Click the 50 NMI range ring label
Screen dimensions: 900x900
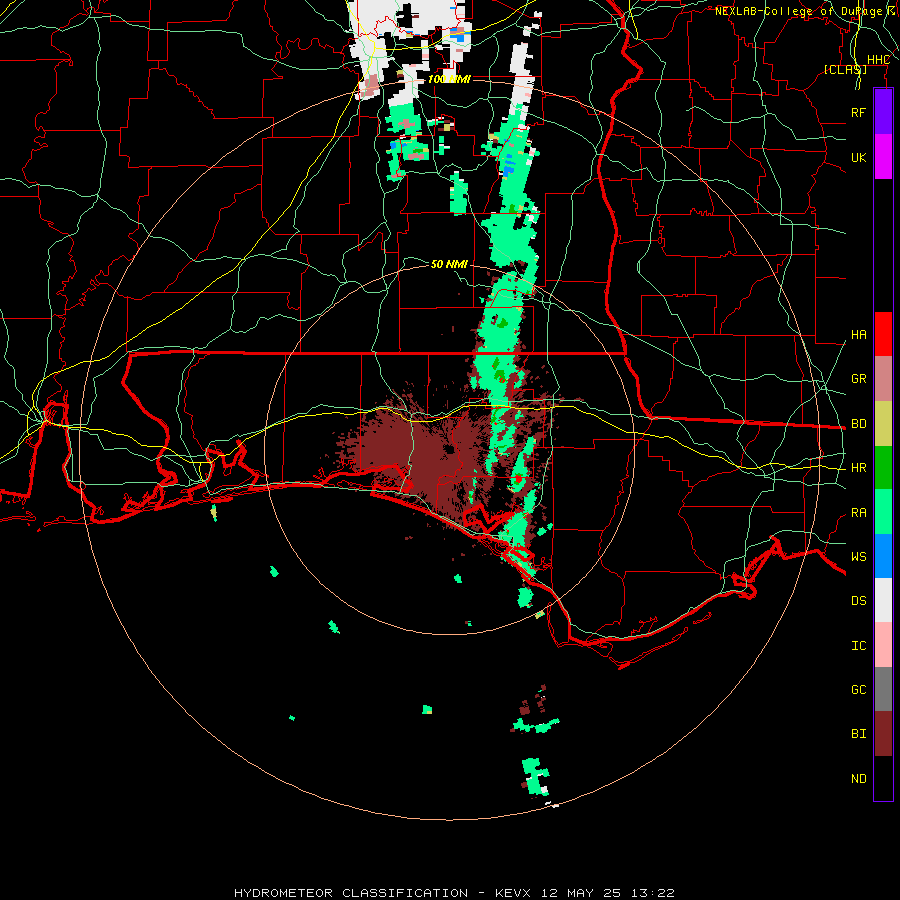click(449, 264)
